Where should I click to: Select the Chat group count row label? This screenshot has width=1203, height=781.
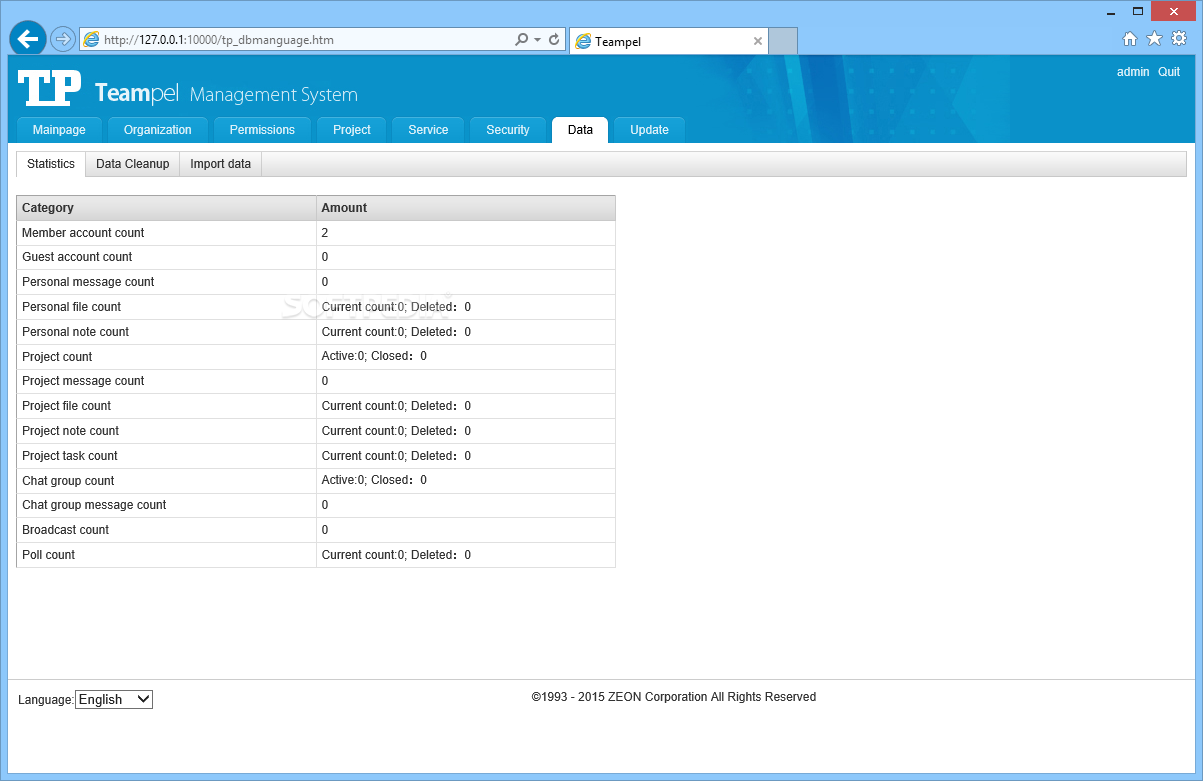68,481
